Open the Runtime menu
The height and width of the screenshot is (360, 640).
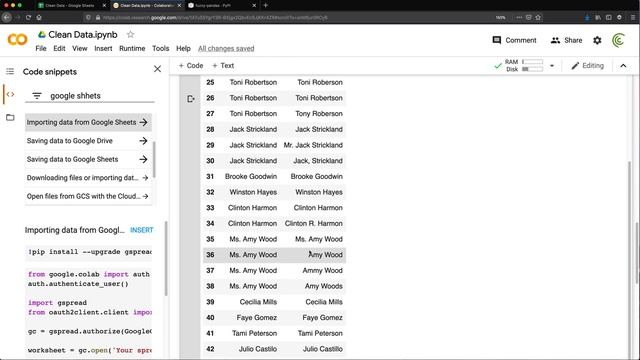132,48
